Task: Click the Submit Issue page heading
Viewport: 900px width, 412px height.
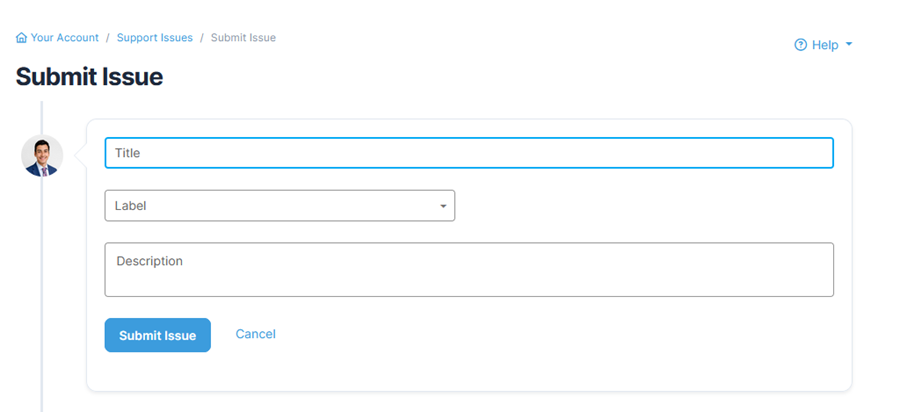Action: (x=90, y=77)
